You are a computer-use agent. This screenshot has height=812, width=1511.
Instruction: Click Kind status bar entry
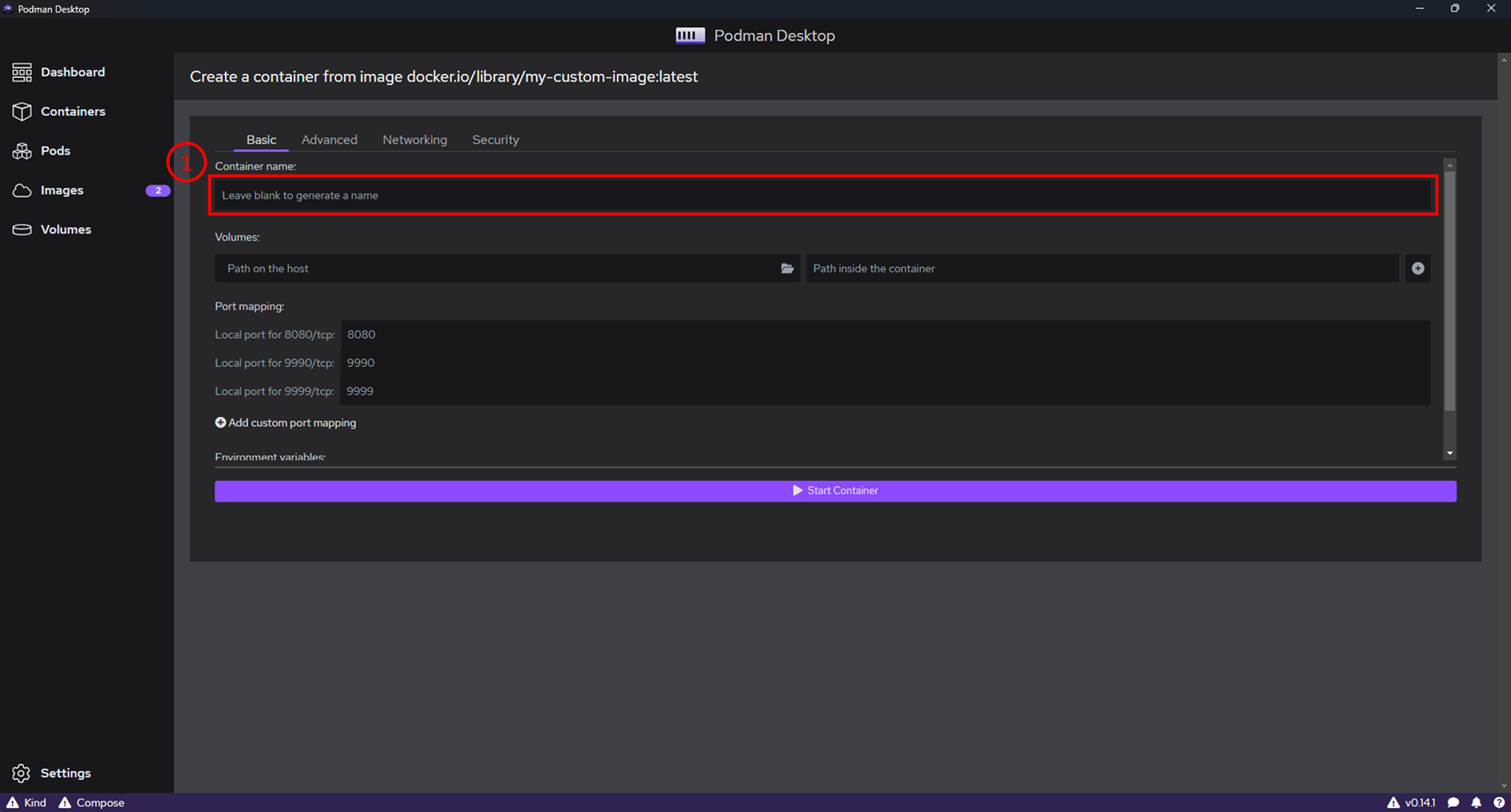click(26, 803)
